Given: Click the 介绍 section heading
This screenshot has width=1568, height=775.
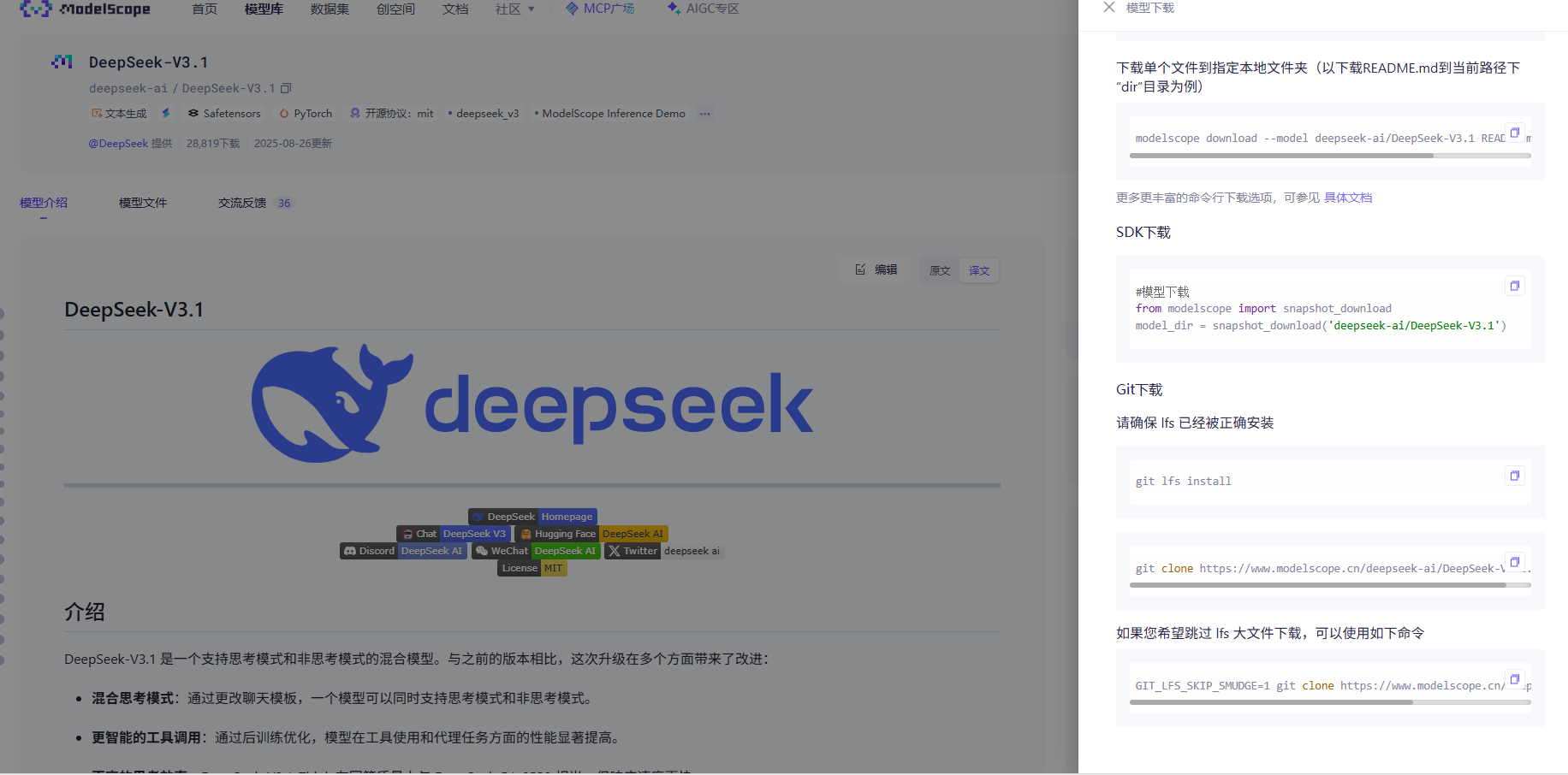Looking at the screenshot, I should [x=85, y=612].
